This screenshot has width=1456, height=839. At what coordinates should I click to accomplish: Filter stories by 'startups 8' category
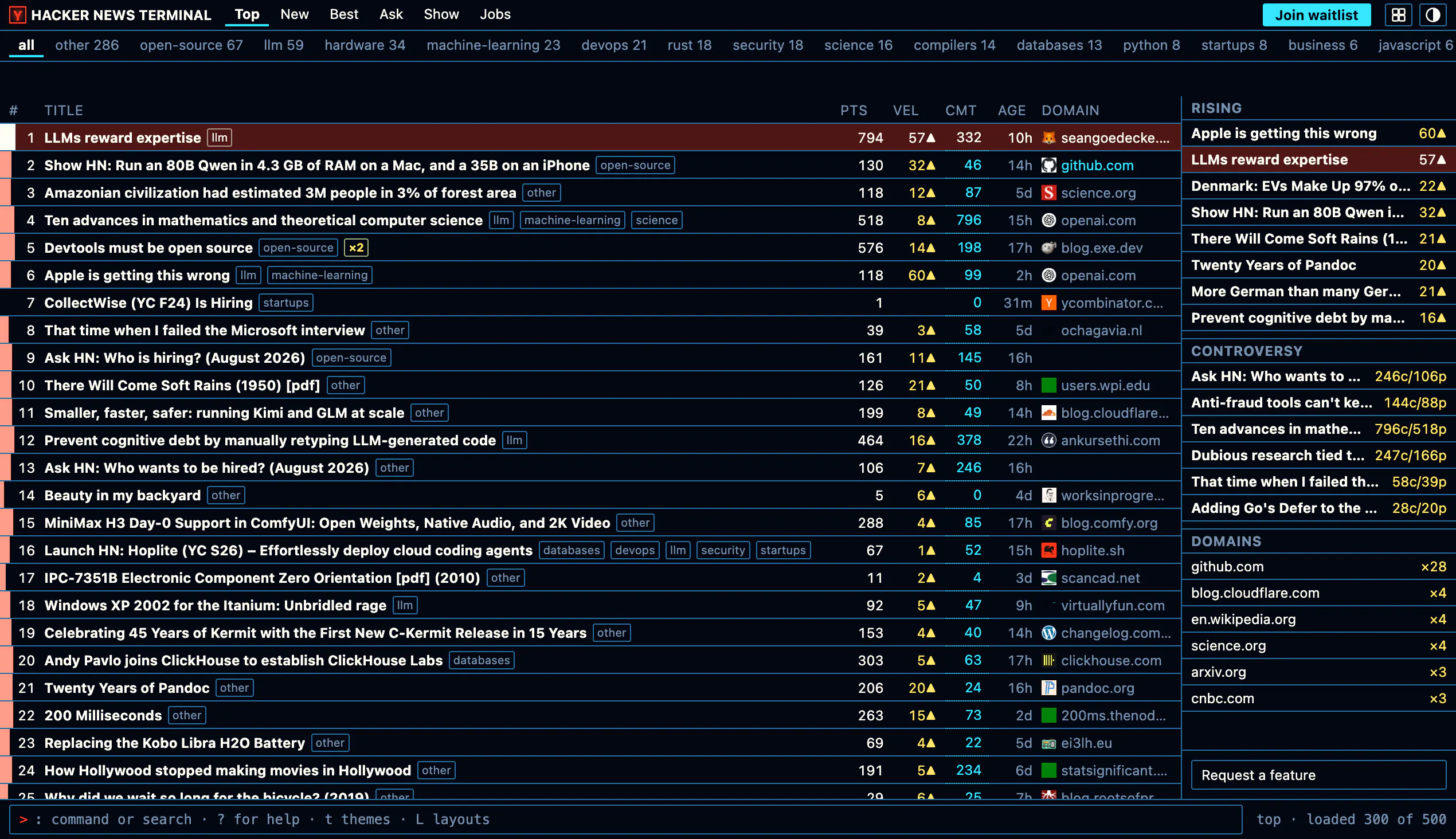click(x=1234, y=45)
